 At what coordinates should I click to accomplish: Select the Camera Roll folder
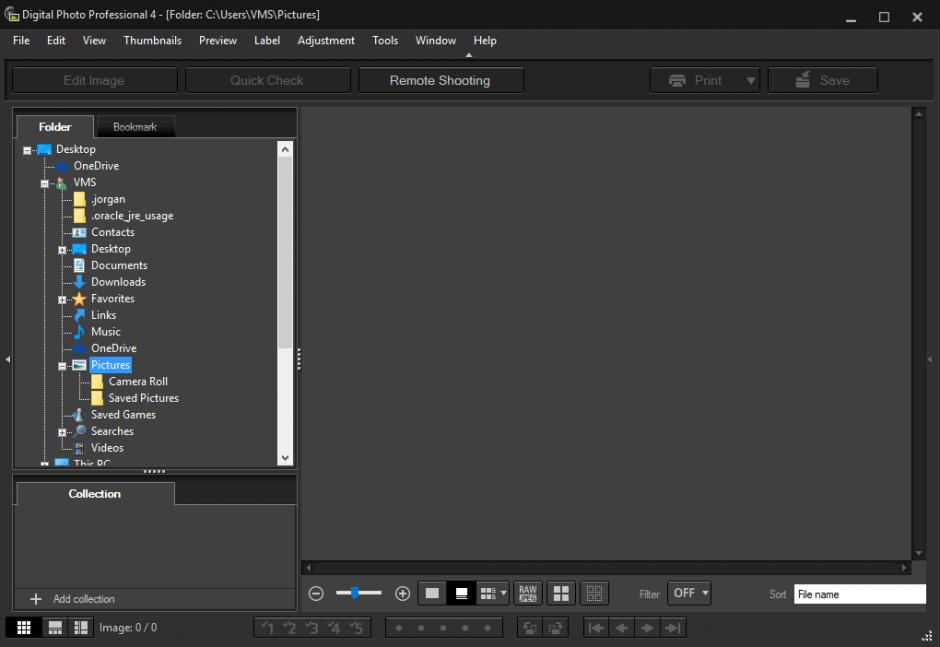tap(138, 381)
